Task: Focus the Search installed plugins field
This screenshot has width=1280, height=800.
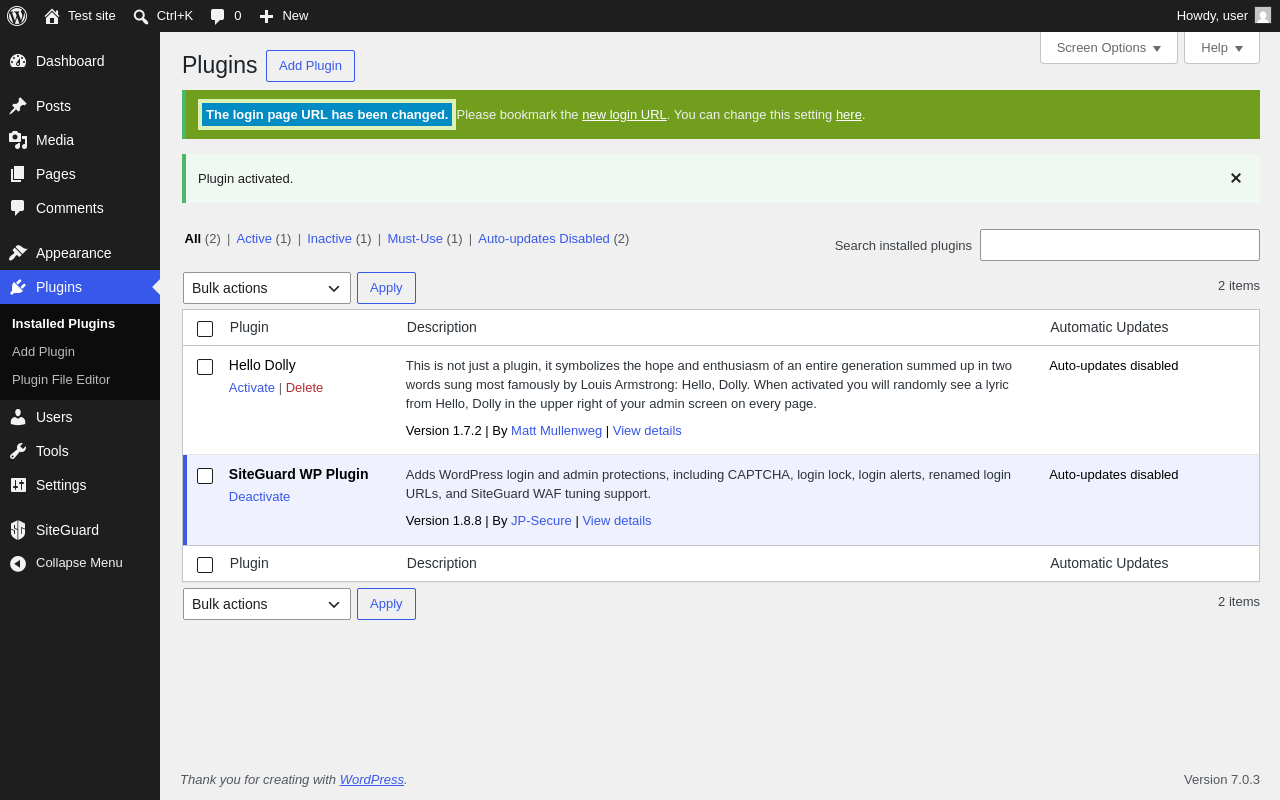Action: click(1120, 245)
